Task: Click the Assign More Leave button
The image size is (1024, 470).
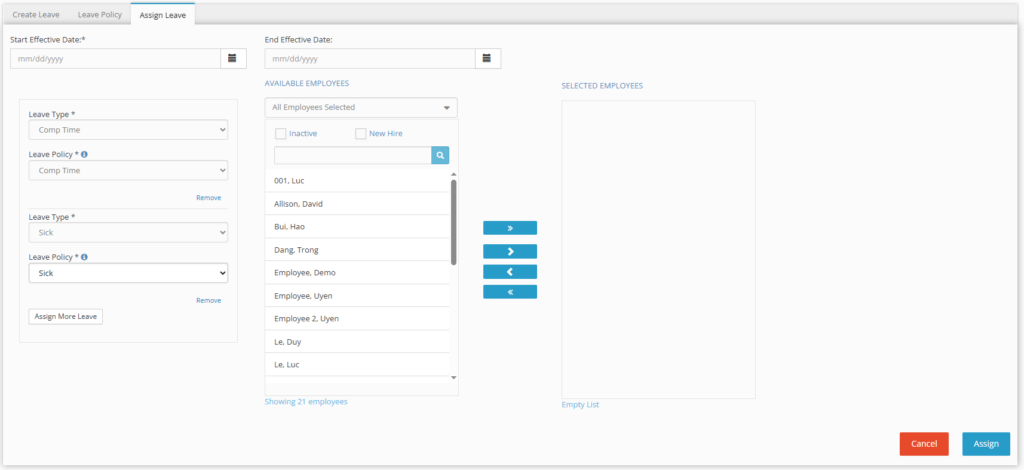Action: (x=65, y=317)
